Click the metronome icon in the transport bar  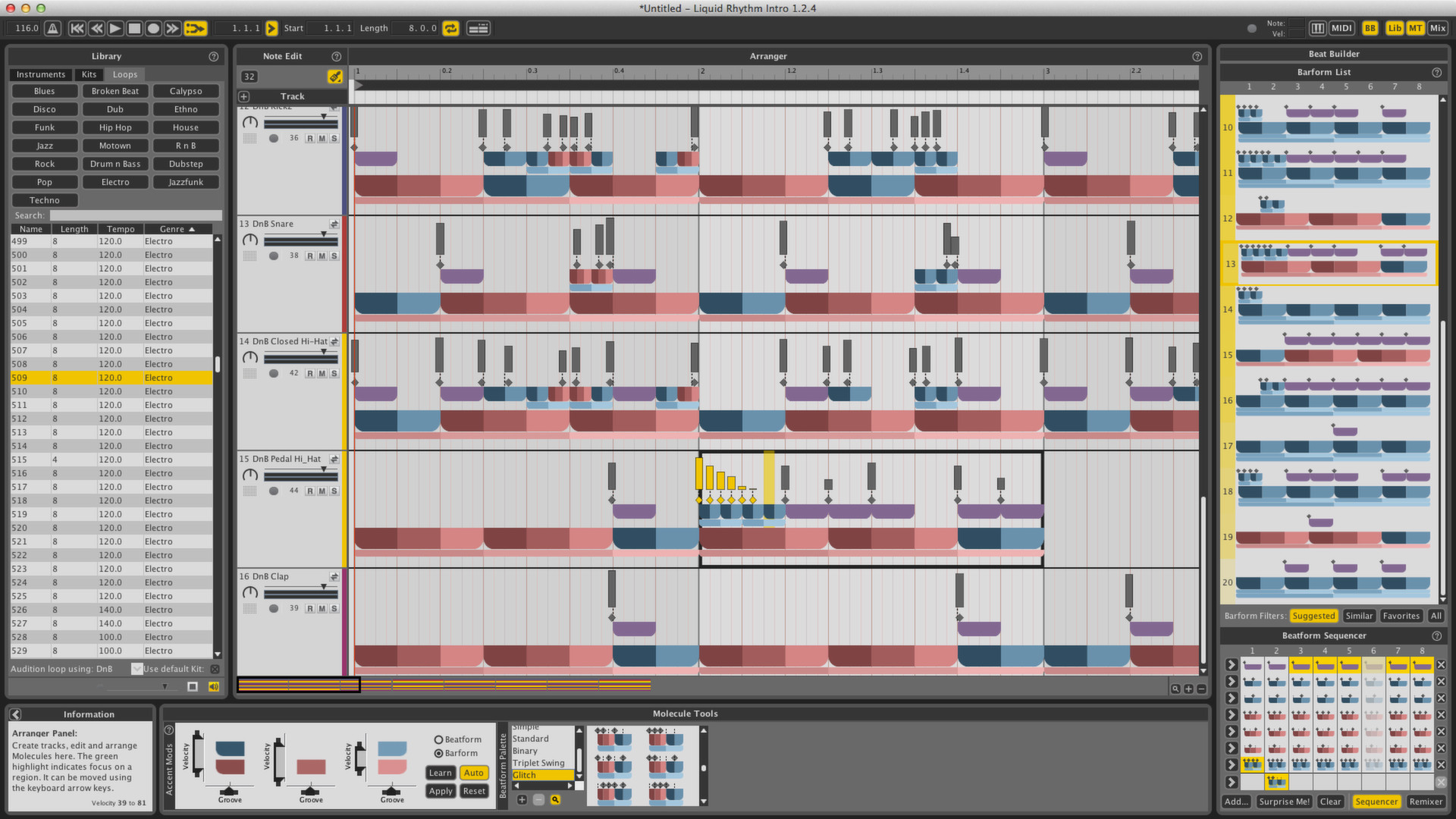click(x=51, y=27)
